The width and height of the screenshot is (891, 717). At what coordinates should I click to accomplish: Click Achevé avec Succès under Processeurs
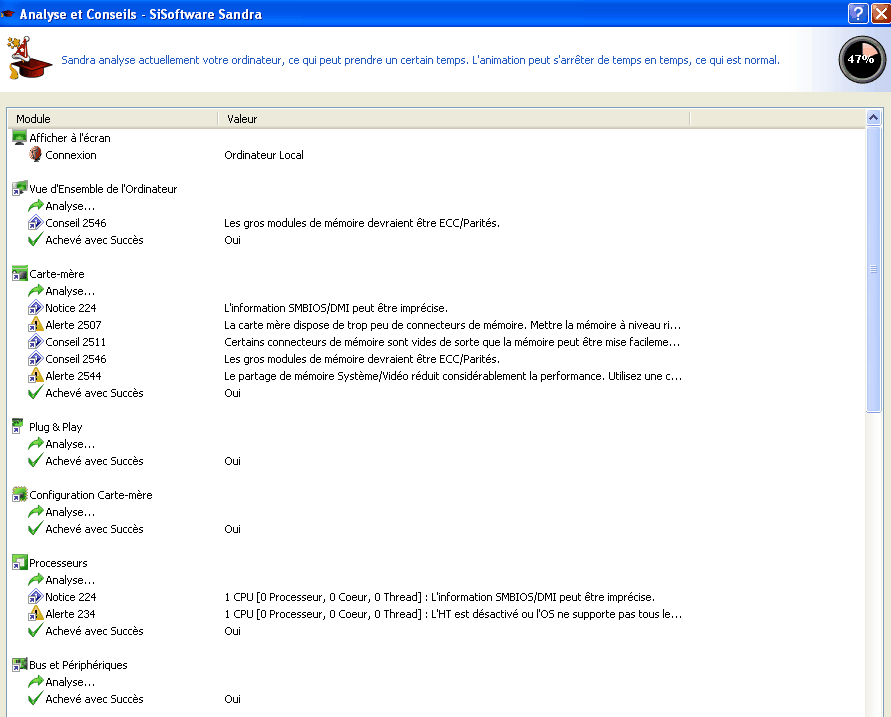94,631
